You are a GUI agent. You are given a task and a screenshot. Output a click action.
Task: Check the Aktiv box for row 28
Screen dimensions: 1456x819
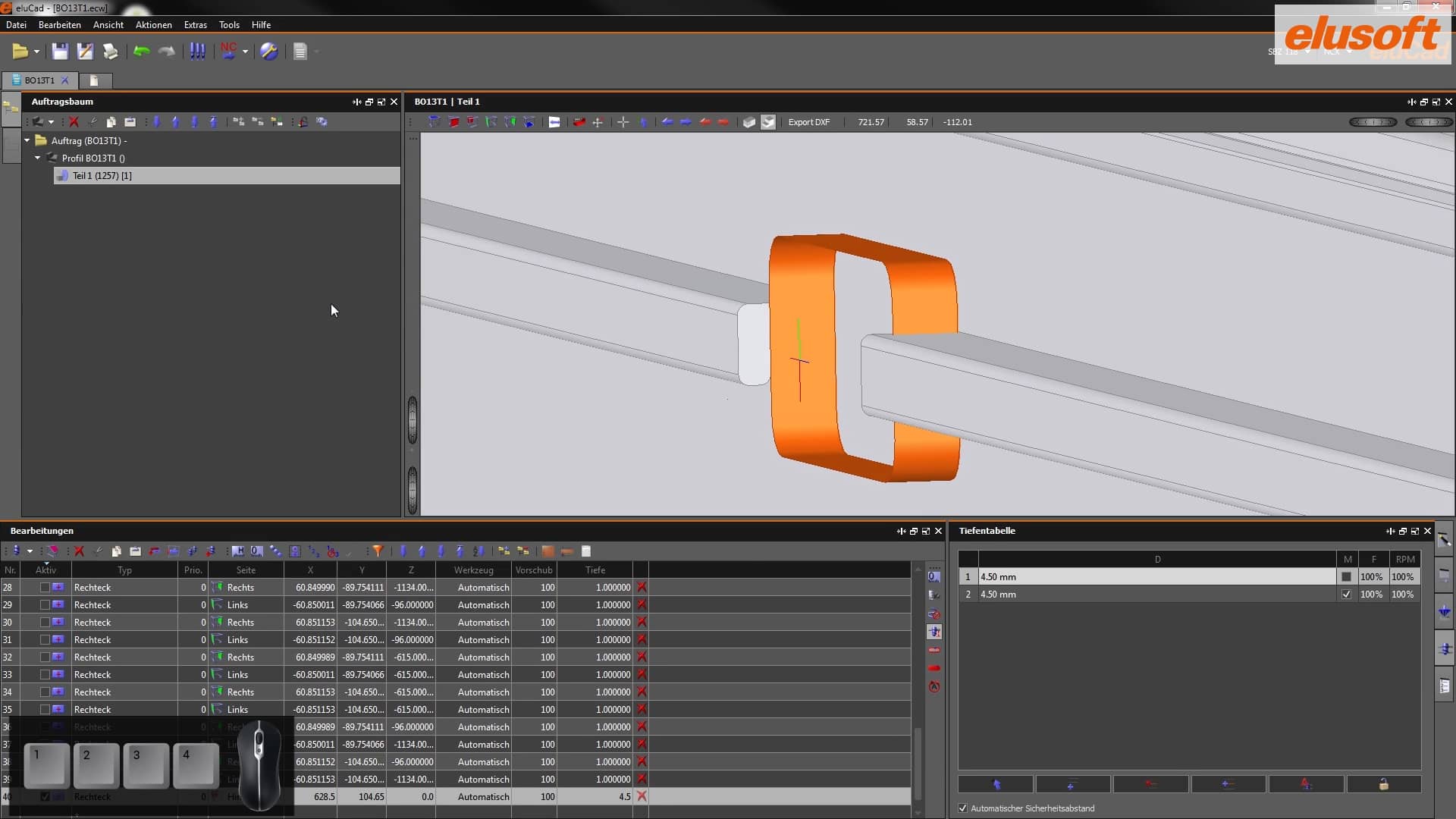tap(43, 587)
